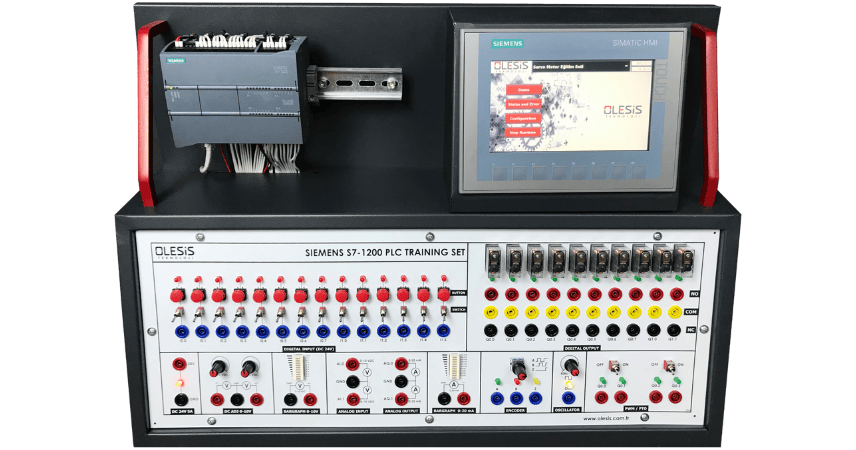
Task: Select the red AQ.1 analog output socket
Action: pos(402,399)
